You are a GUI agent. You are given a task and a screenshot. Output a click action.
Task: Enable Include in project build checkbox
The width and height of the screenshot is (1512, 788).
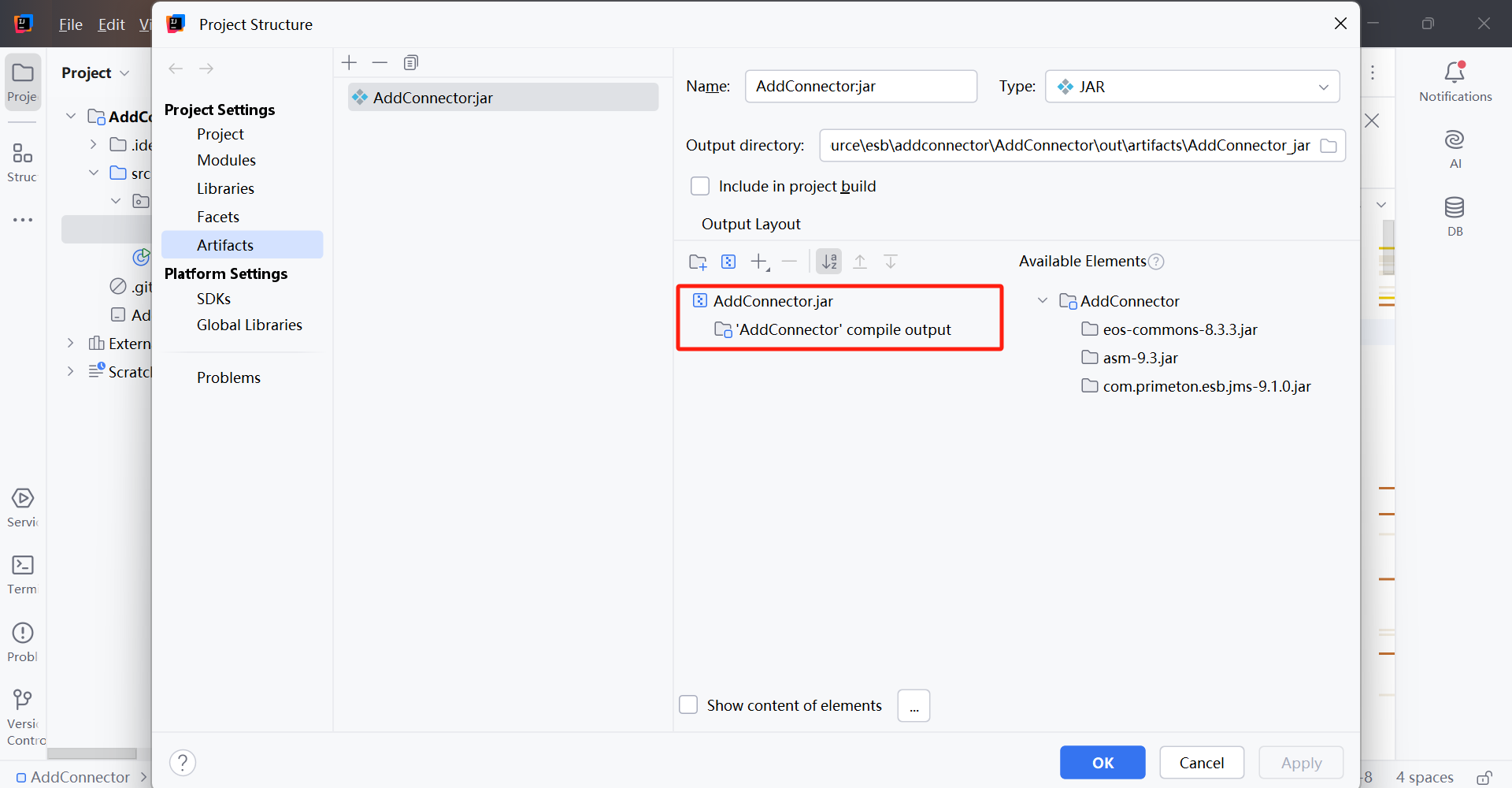700,187
